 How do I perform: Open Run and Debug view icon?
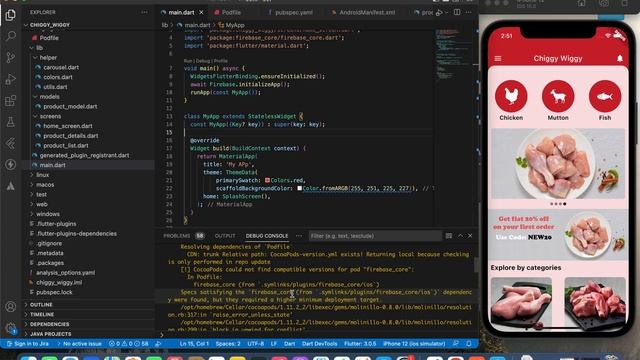11,79
